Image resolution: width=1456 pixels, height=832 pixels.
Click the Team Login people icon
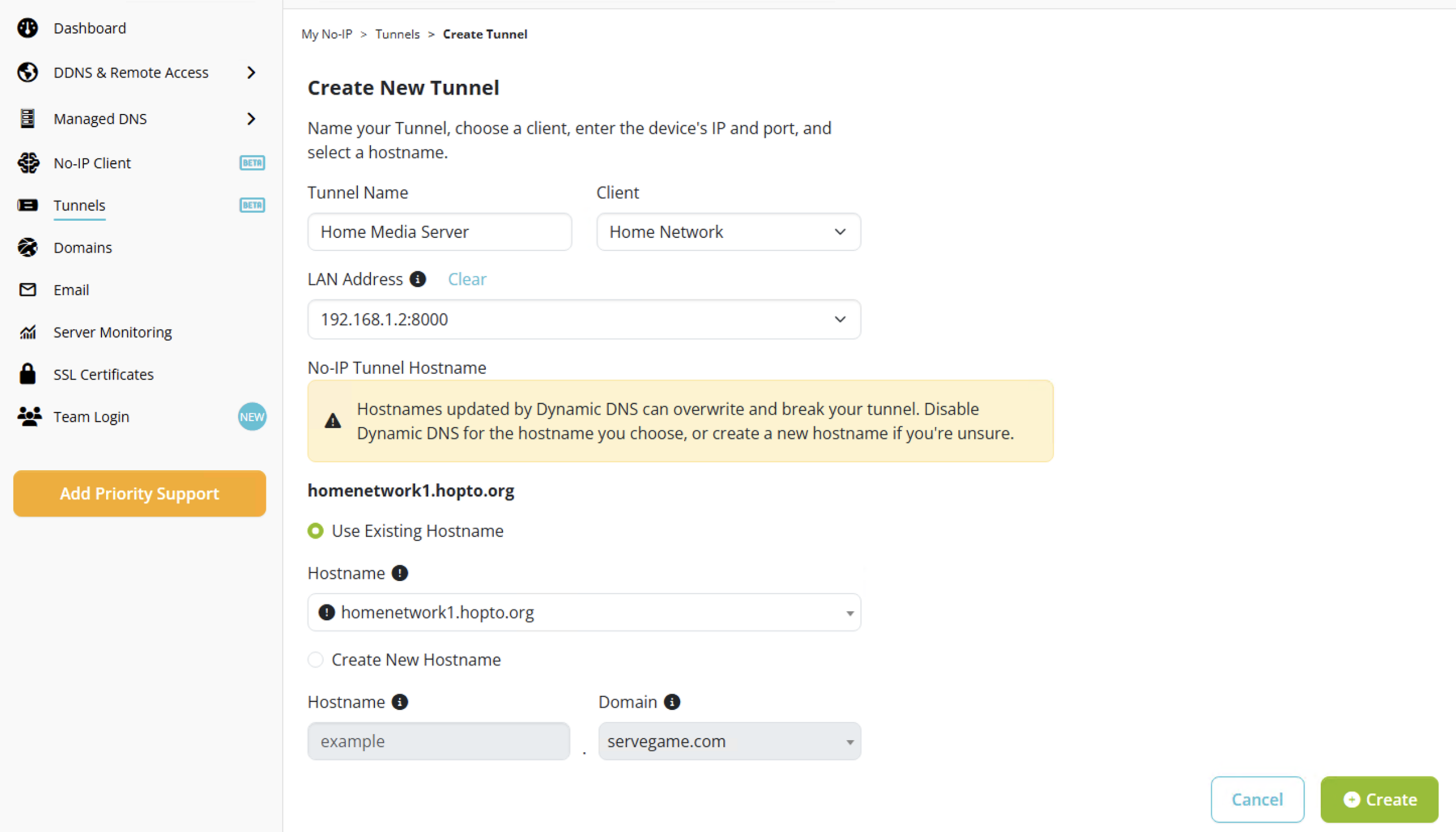(x=29, y=417)
